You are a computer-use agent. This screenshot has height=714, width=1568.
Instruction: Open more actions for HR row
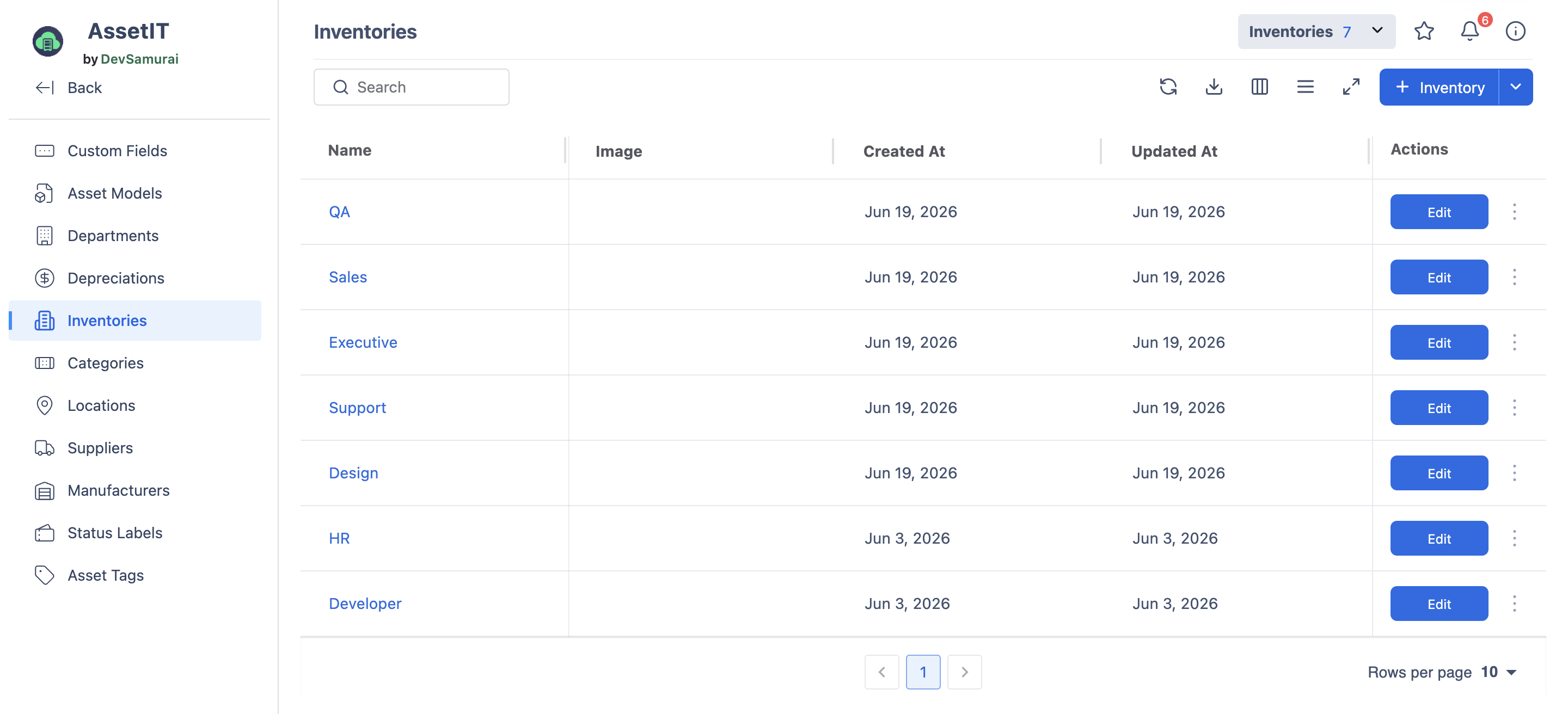pos(1515,538)
